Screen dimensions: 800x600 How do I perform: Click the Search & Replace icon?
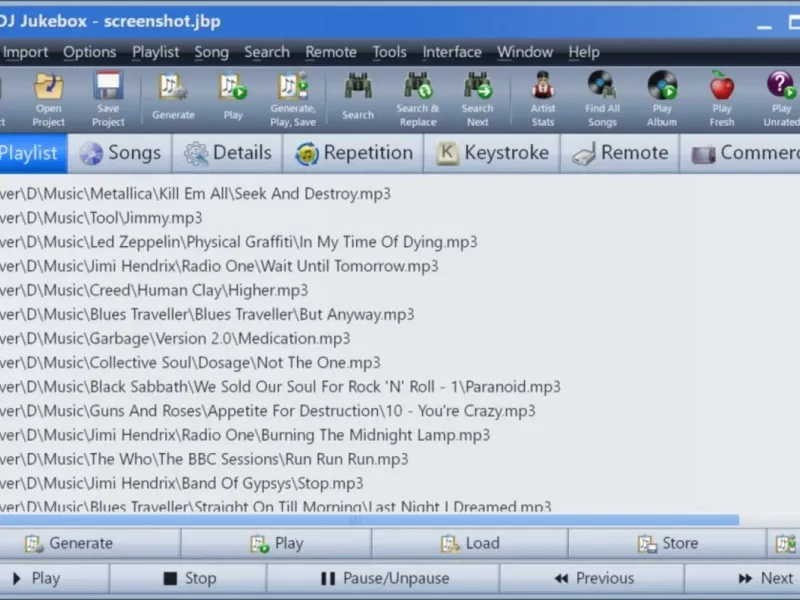point(418,99)
